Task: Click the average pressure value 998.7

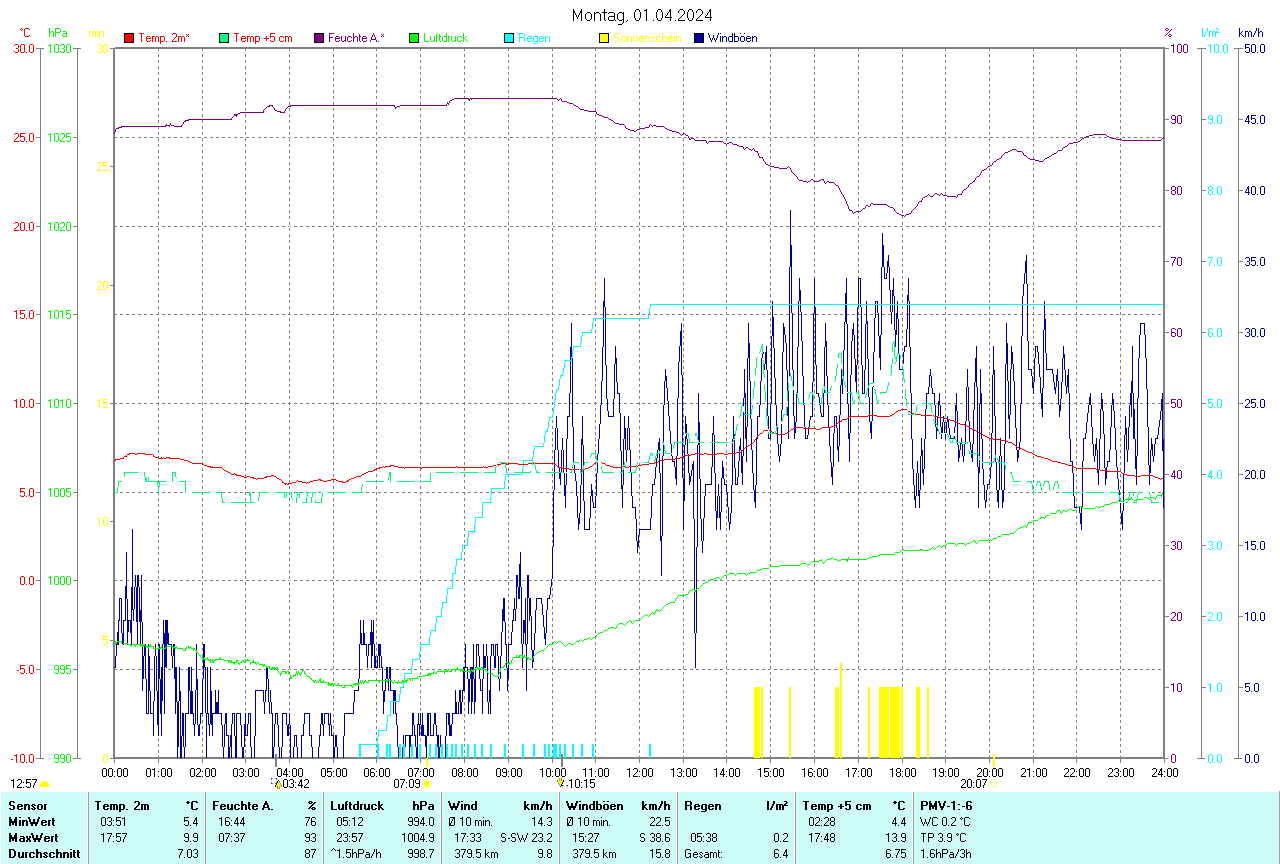Action: 420,854
